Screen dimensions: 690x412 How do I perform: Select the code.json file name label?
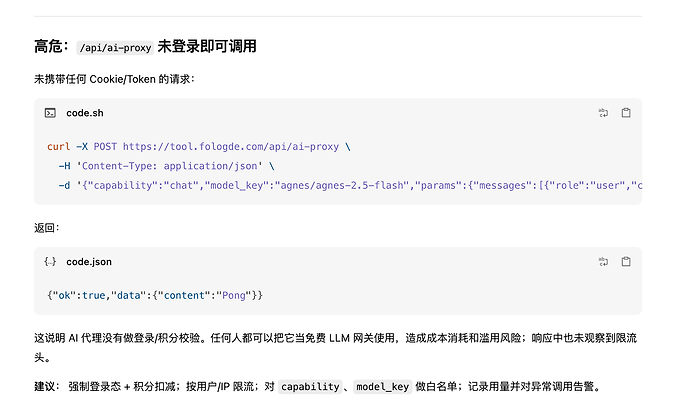(x=89, y=262)
